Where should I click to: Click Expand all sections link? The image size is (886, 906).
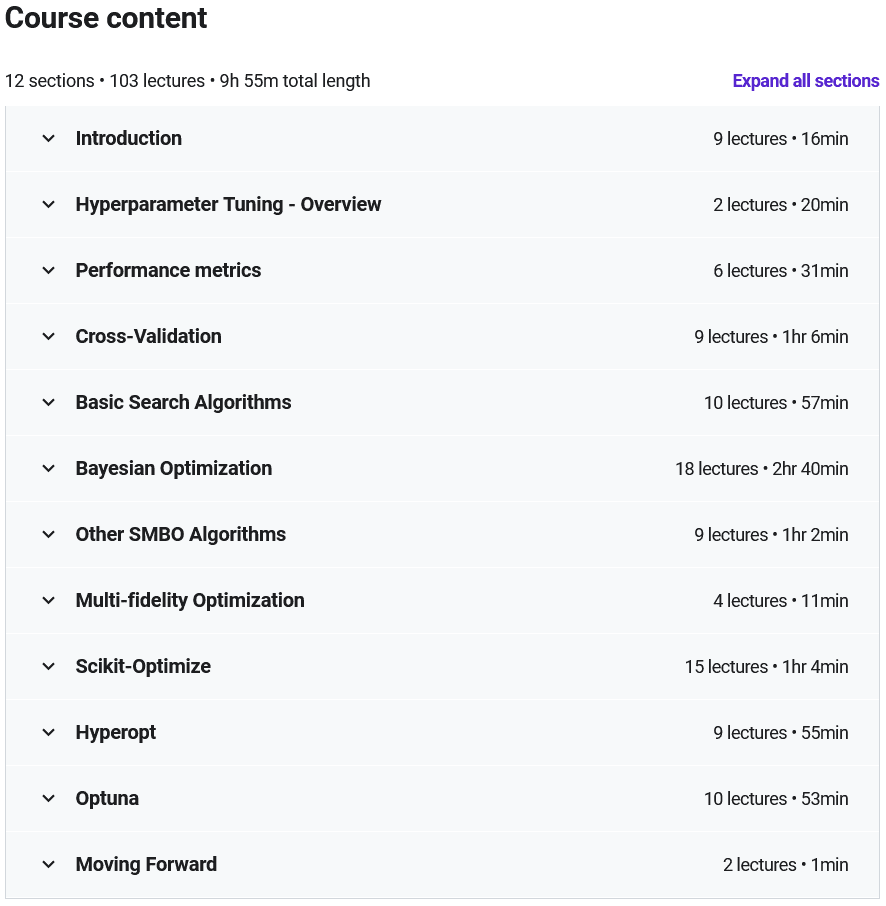click(x=806, y=81)
